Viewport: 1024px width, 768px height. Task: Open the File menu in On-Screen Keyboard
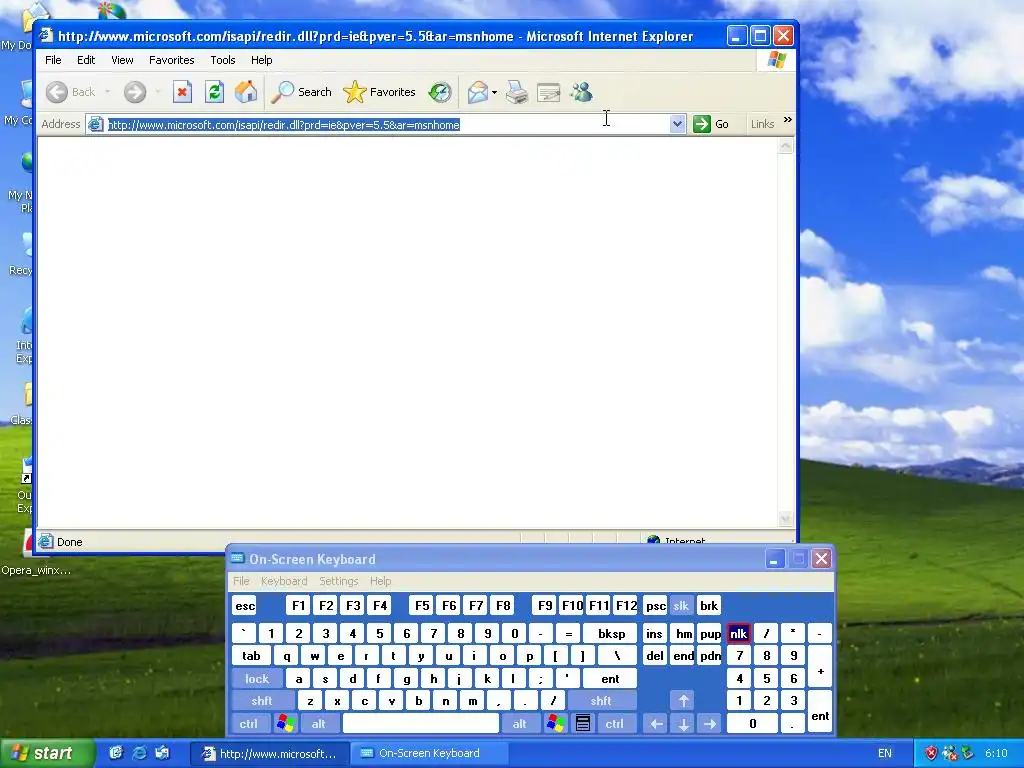tap(241, 581)
